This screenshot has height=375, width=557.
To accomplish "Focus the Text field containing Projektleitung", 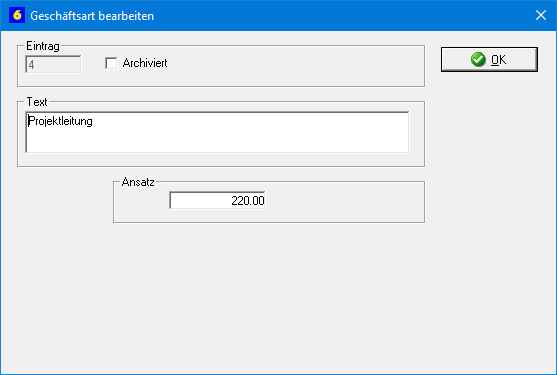I will (x=217, y=132).
